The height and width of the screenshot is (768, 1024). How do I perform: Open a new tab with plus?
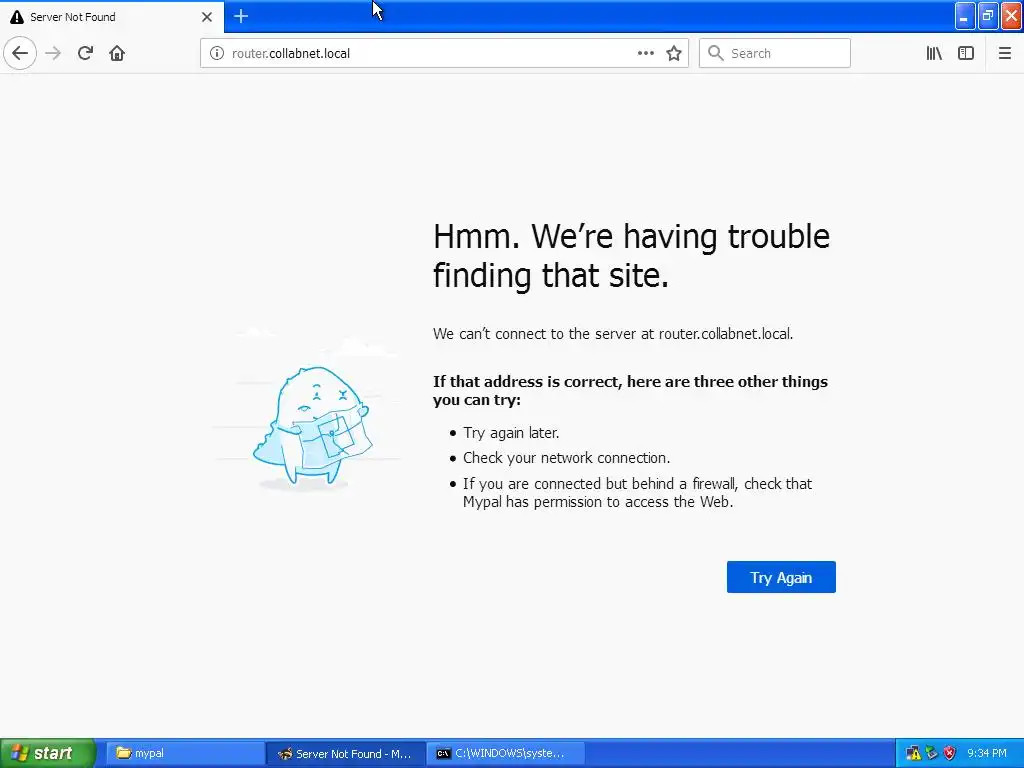tap(241, 16)
